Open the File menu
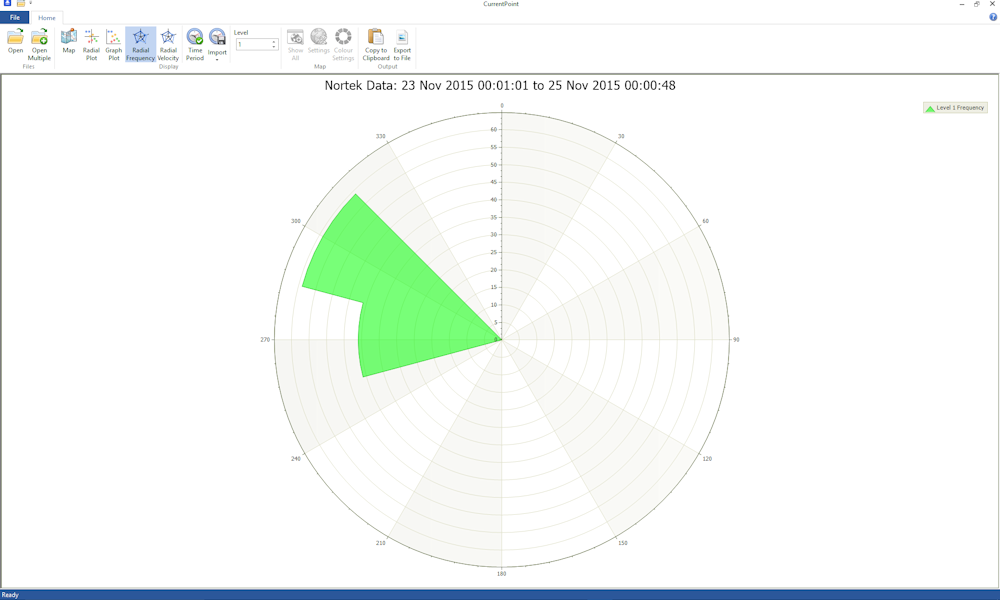The image size is (1000, 600). click(x=14, y=18)
